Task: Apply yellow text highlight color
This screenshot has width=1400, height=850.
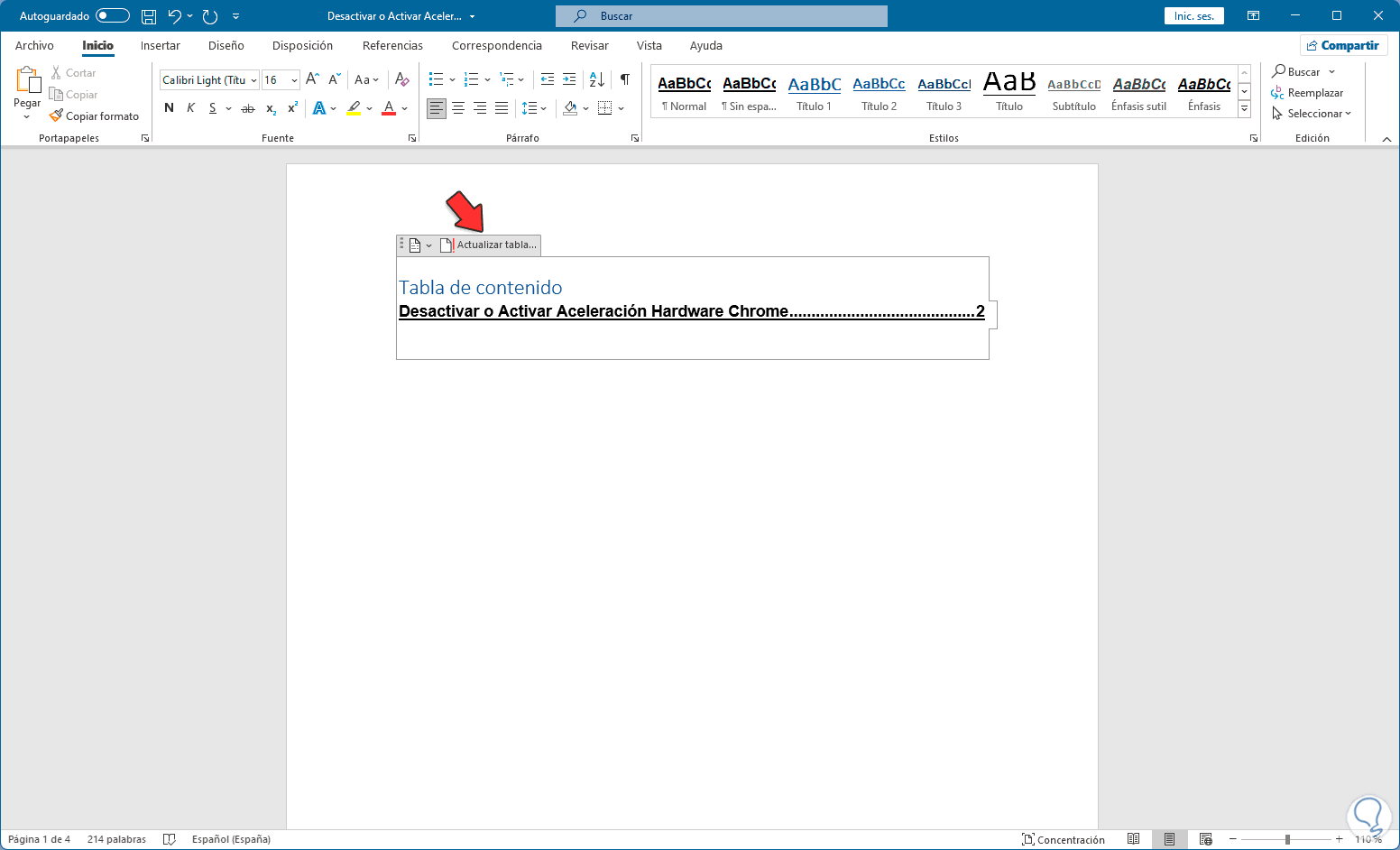Action: [354, 108]
